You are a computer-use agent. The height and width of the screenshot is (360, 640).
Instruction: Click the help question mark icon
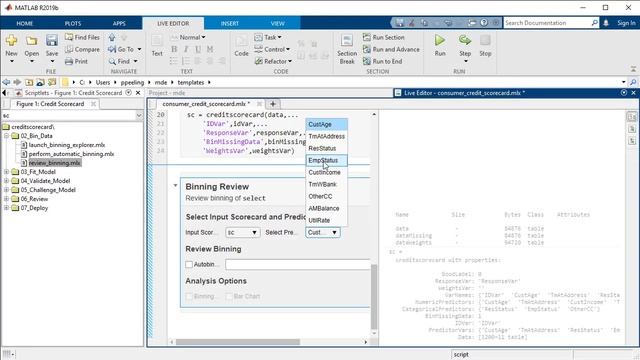(x=484, y=23)
